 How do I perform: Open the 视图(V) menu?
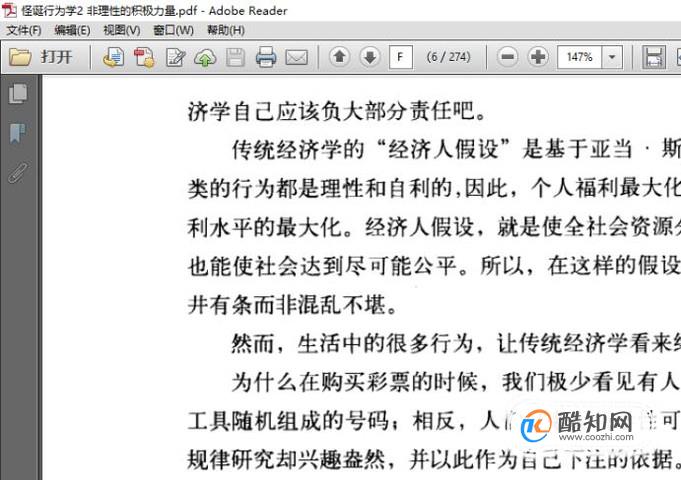click(122, 30)
